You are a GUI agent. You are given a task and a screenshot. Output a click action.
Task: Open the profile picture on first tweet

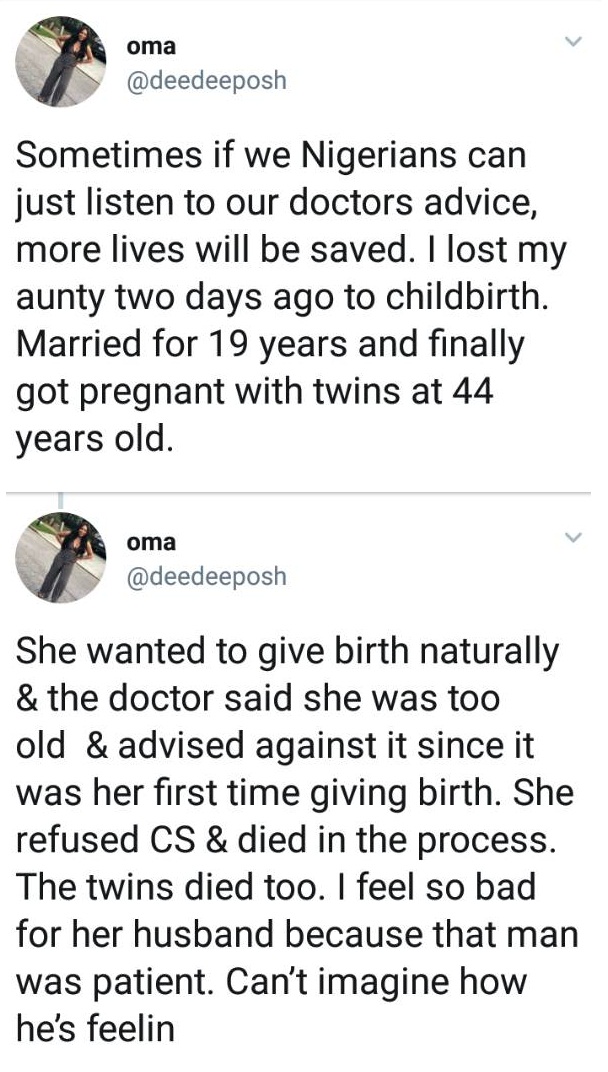coord(61,62)
